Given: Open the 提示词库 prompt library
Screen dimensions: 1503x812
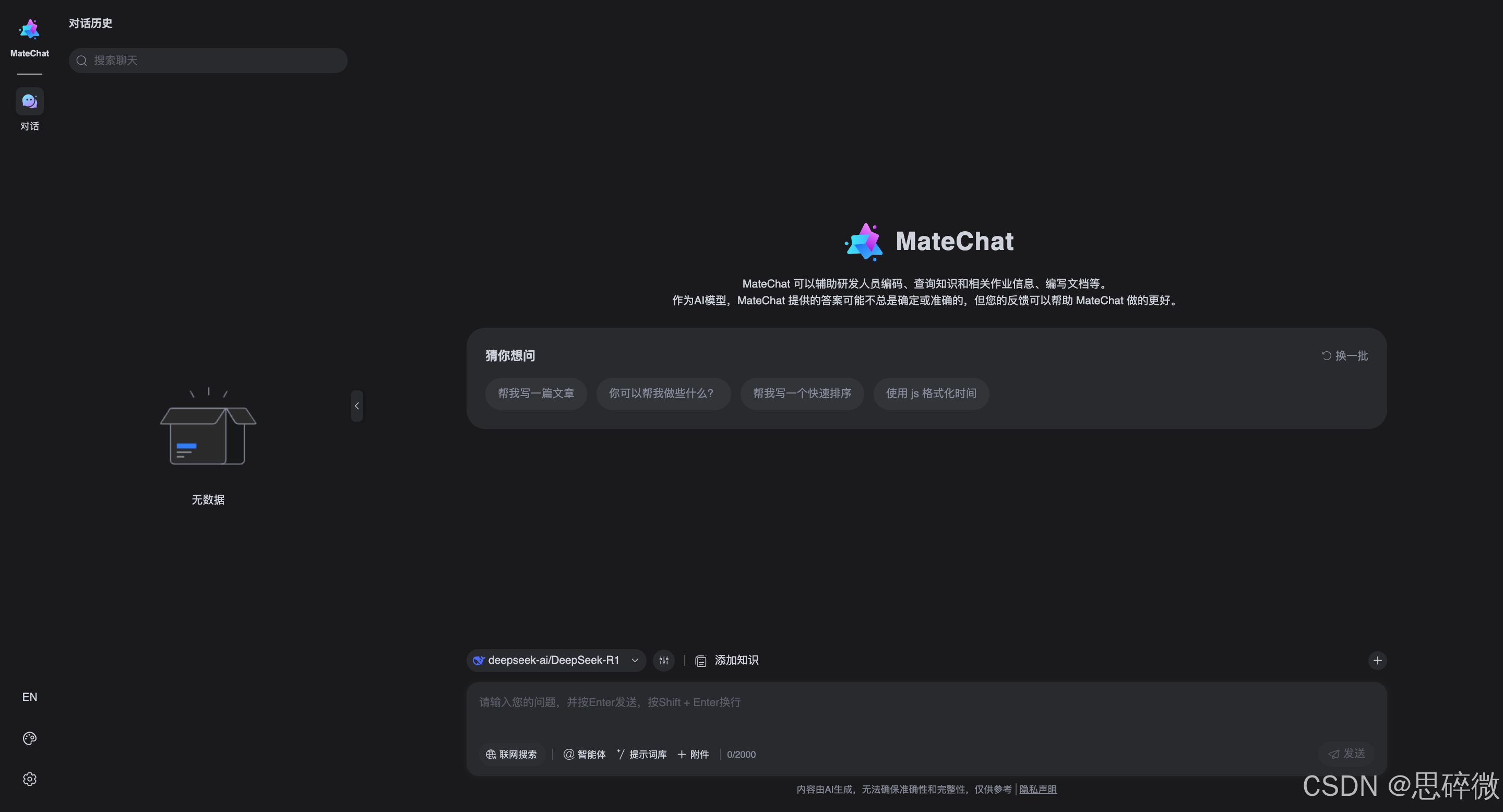Looking at the screenshot, I should coord(641,754).
